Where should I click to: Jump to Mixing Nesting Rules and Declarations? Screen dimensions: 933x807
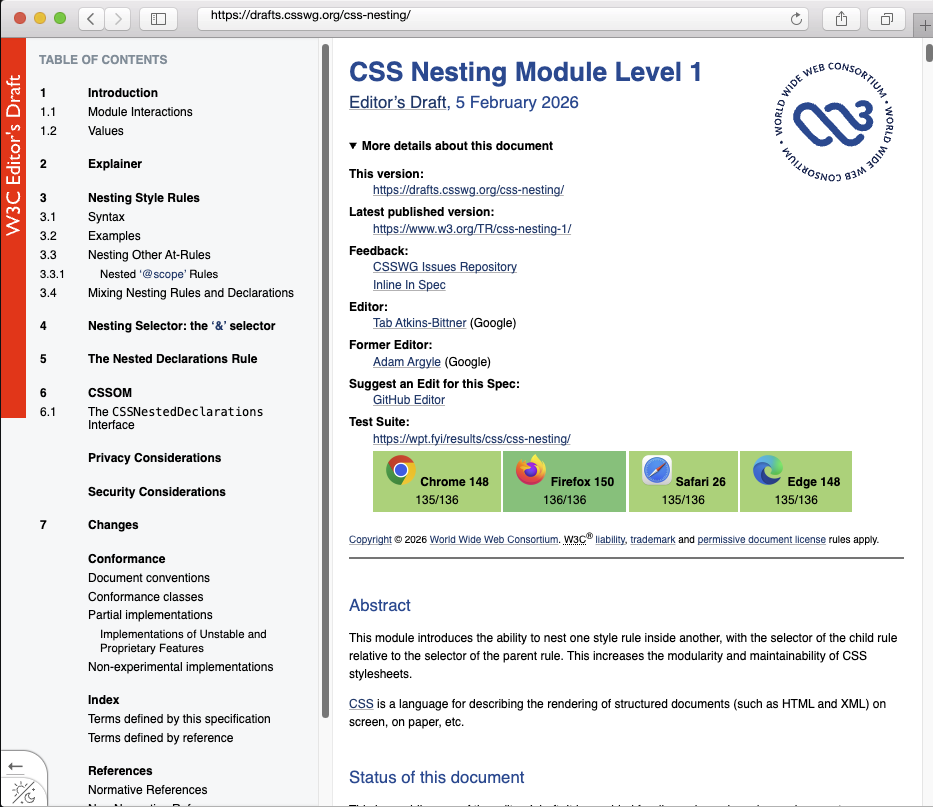point(191,293)
